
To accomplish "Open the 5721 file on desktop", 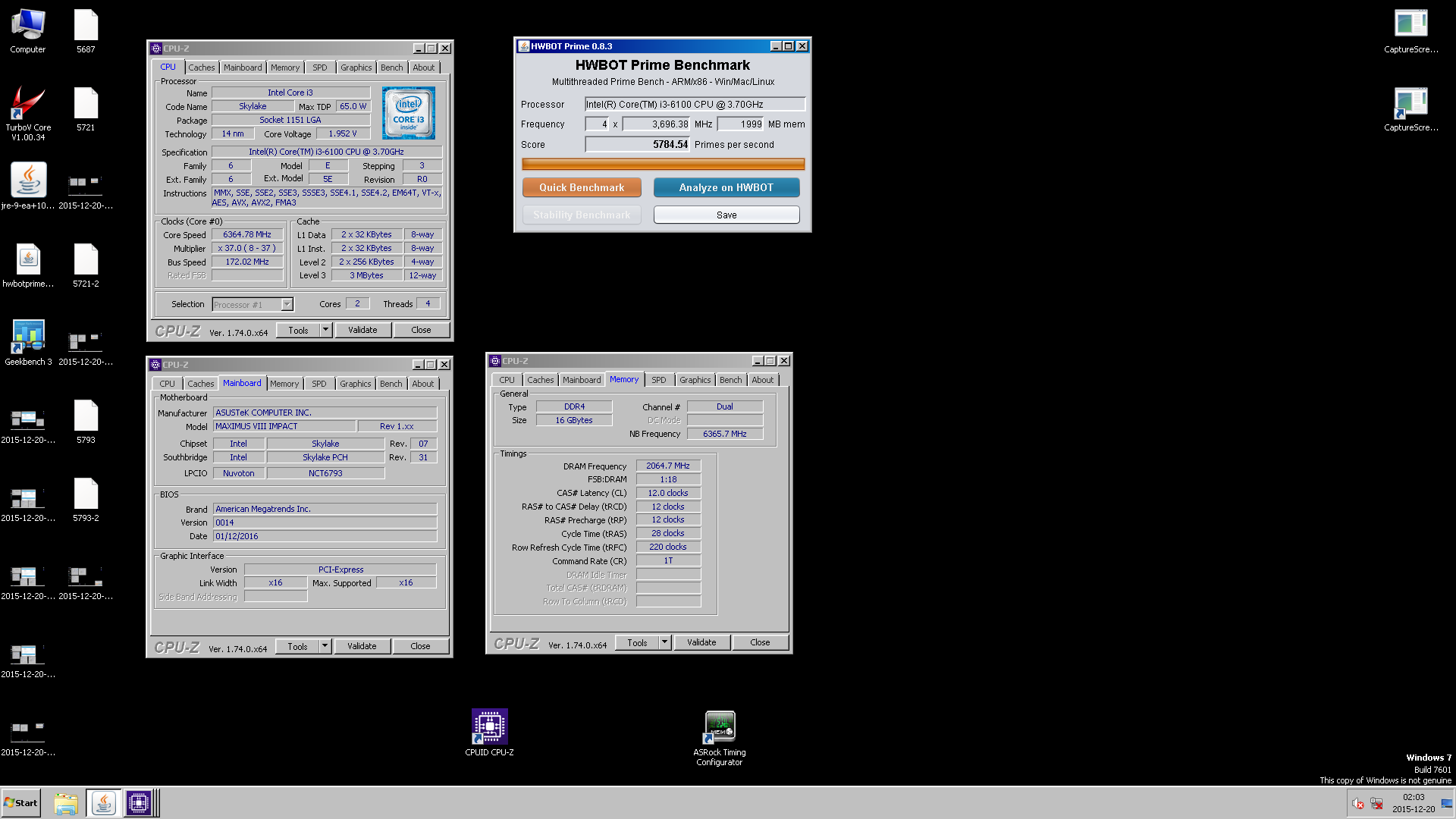I will 86,110.
